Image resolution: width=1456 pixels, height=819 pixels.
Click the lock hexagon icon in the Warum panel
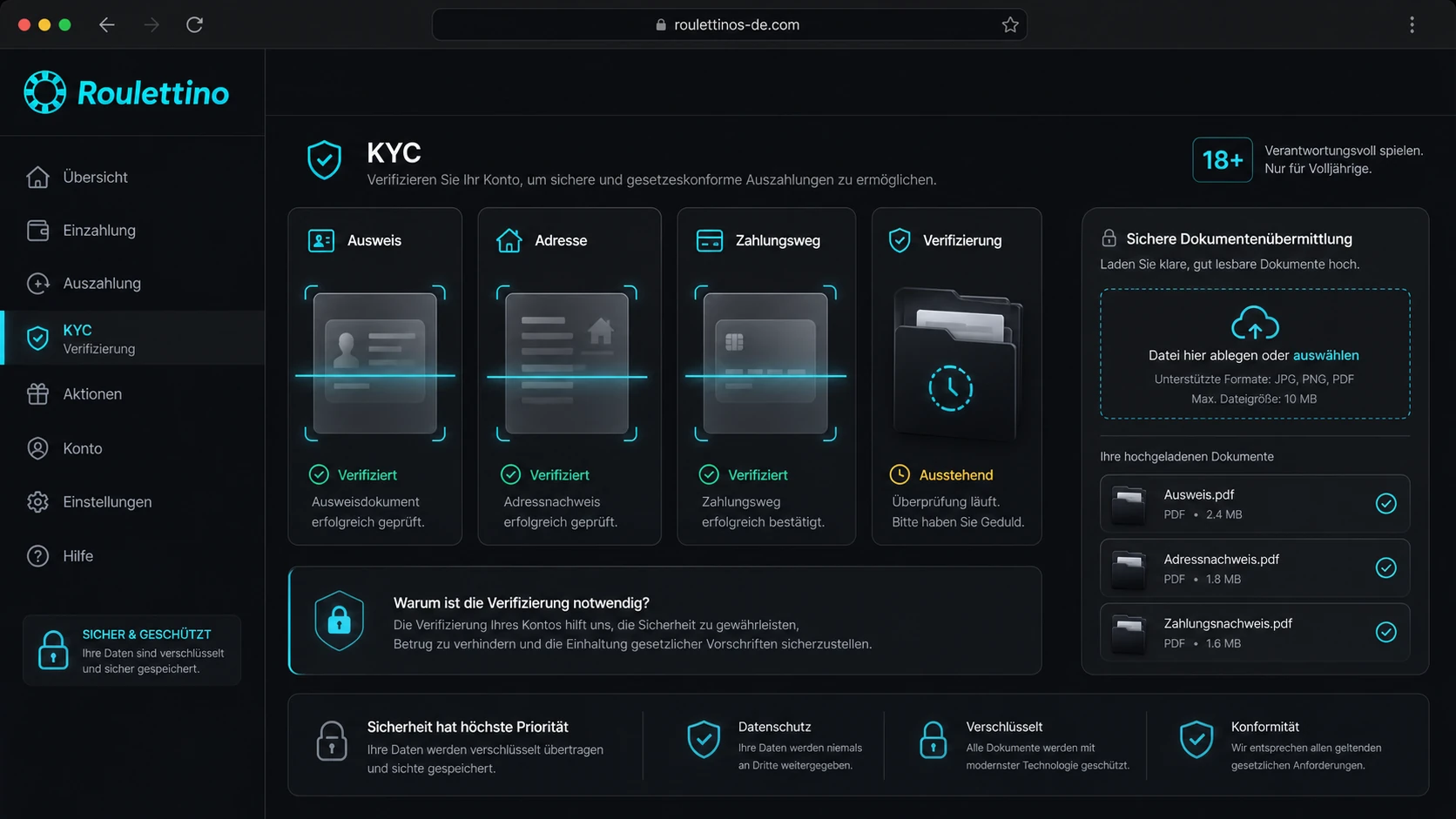click(339, 621)
